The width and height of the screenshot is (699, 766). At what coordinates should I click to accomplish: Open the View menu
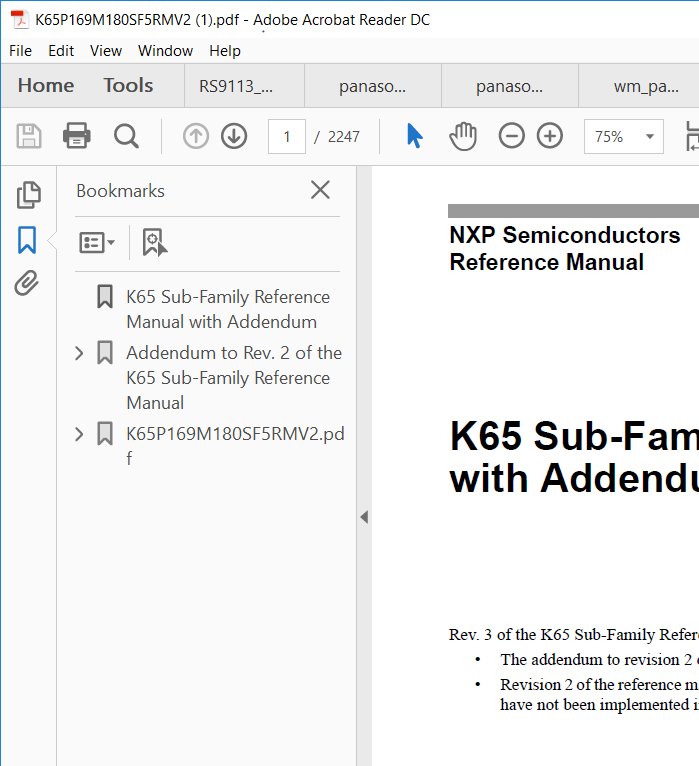coord(106,51)
